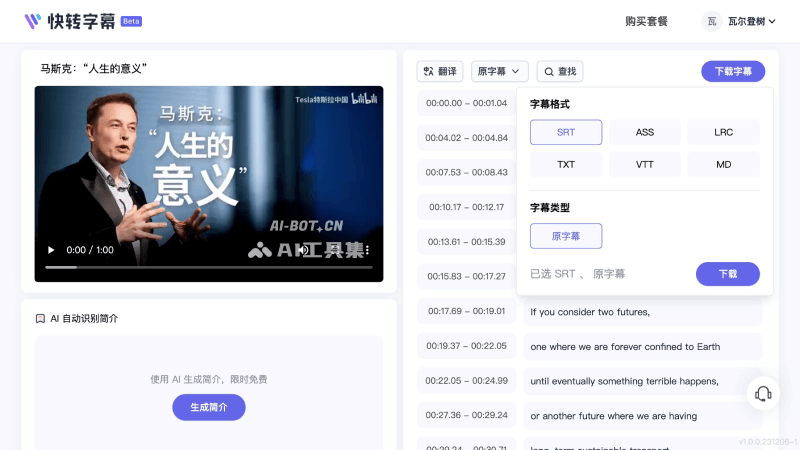The width and height of the screenshot is (800, 450).
Task: Open the 下载字幕 download panel button
Action: click(733, 71)
